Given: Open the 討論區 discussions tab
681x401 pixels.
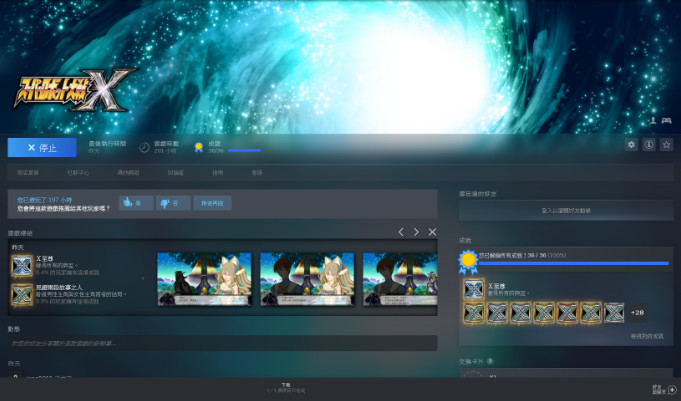Looking at the screenshot, I should [x=175, y=173].
